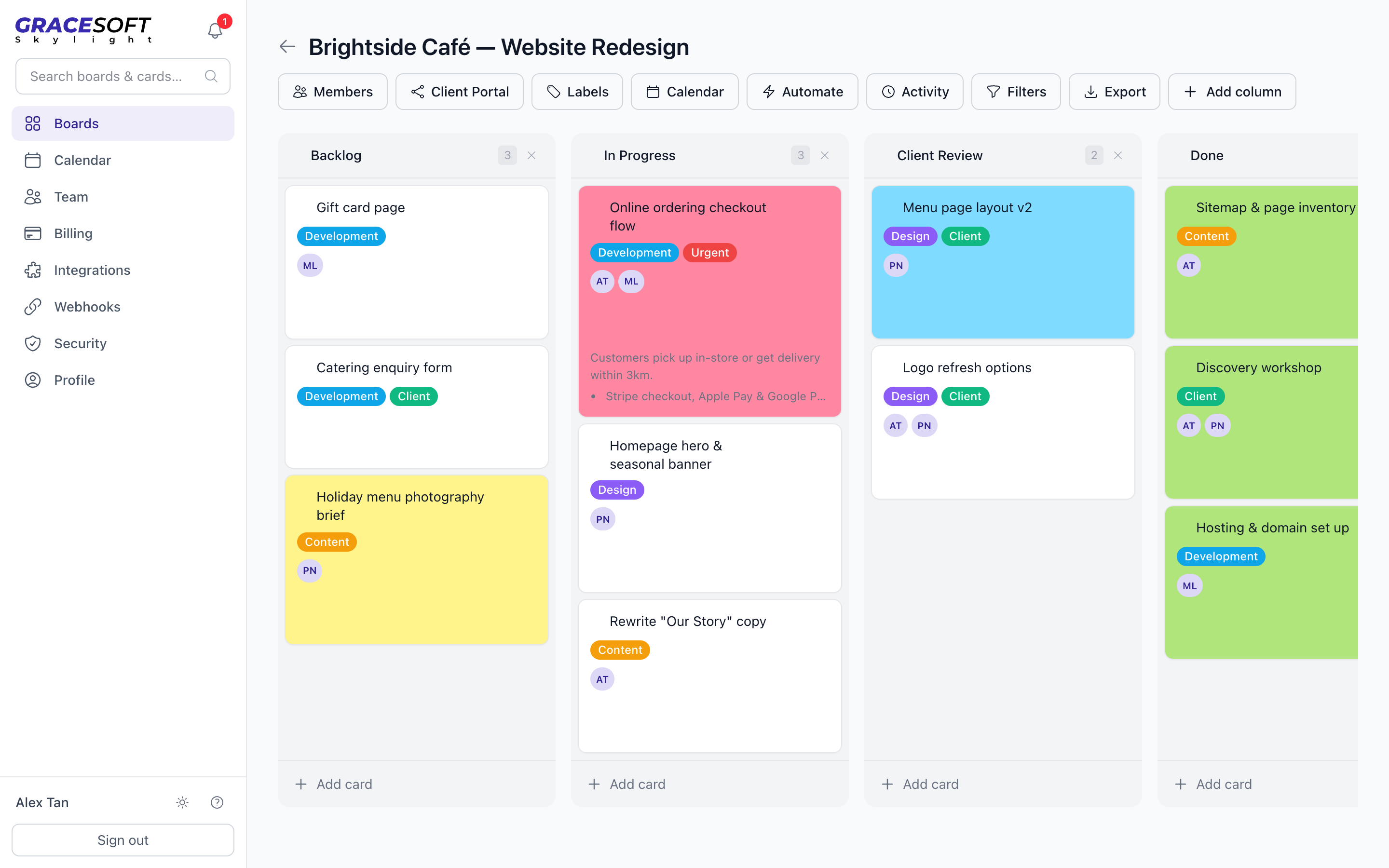Open the Profile page
This screenshot has width=1389, height=868.
point(123,380)
